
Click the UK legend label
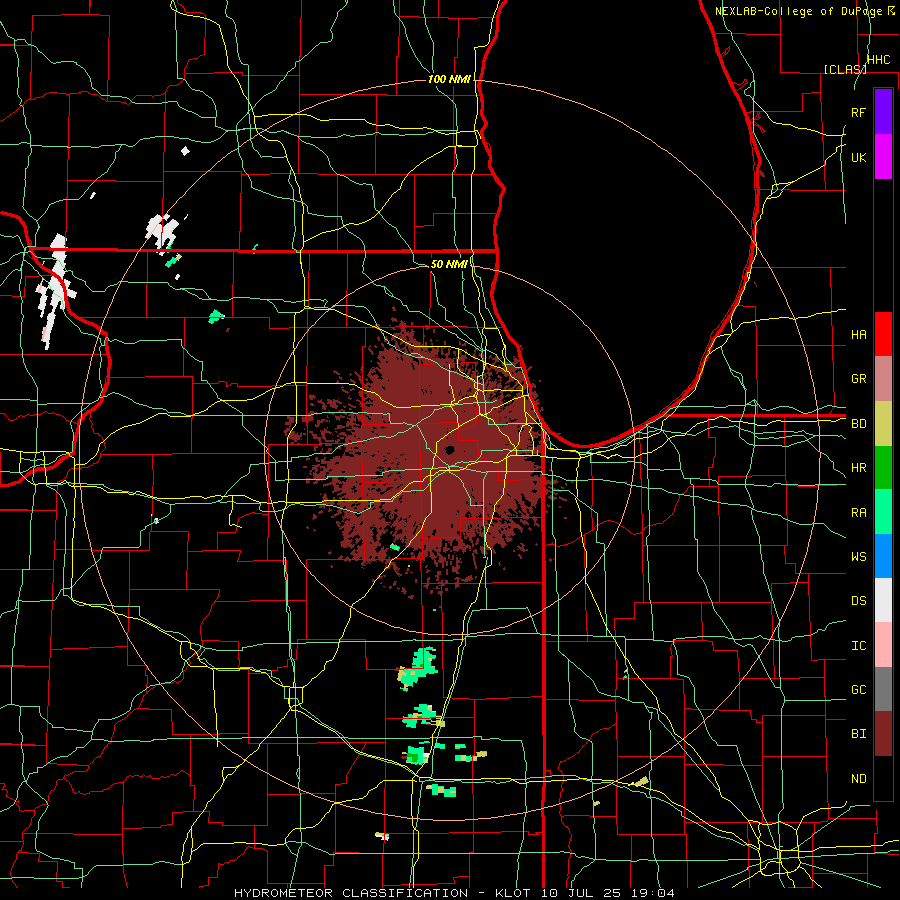tap(859, 157)
